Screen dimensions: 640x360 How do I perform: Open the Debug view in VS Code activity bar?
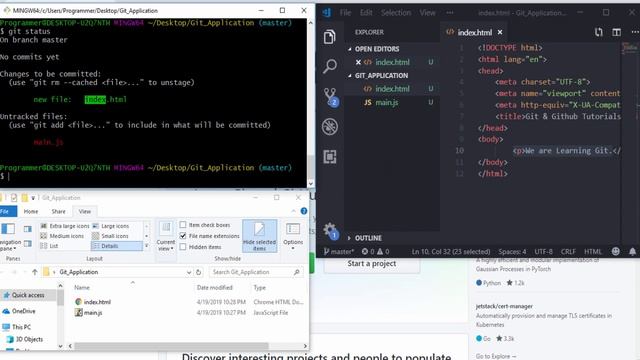coord(329,127)
